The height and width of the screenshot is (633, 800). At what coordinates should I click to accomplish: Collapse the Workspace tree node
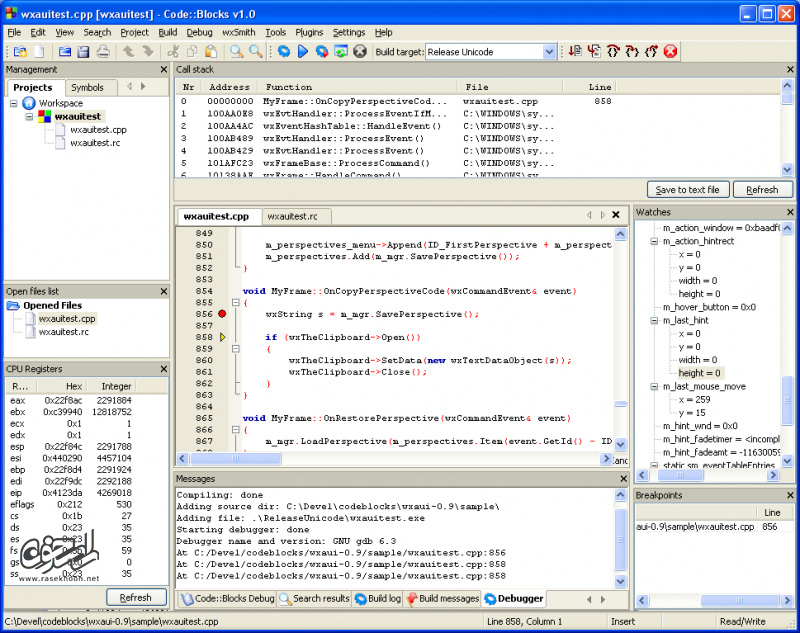(x=14, y=103)
